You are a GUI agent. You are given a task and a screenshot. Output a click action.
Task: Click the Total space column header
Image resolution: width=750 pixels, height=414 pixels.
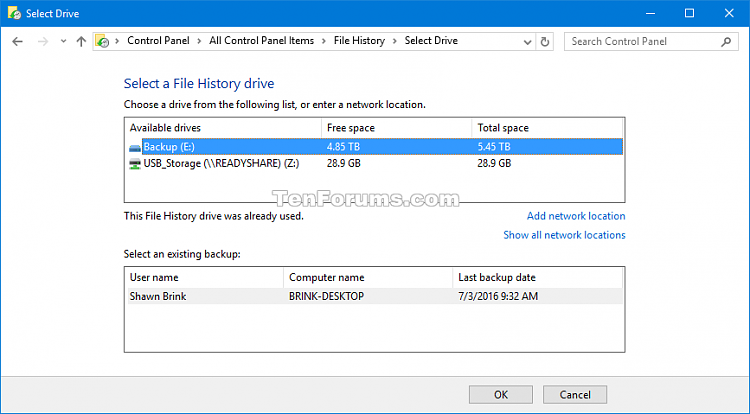click(547, 128)
